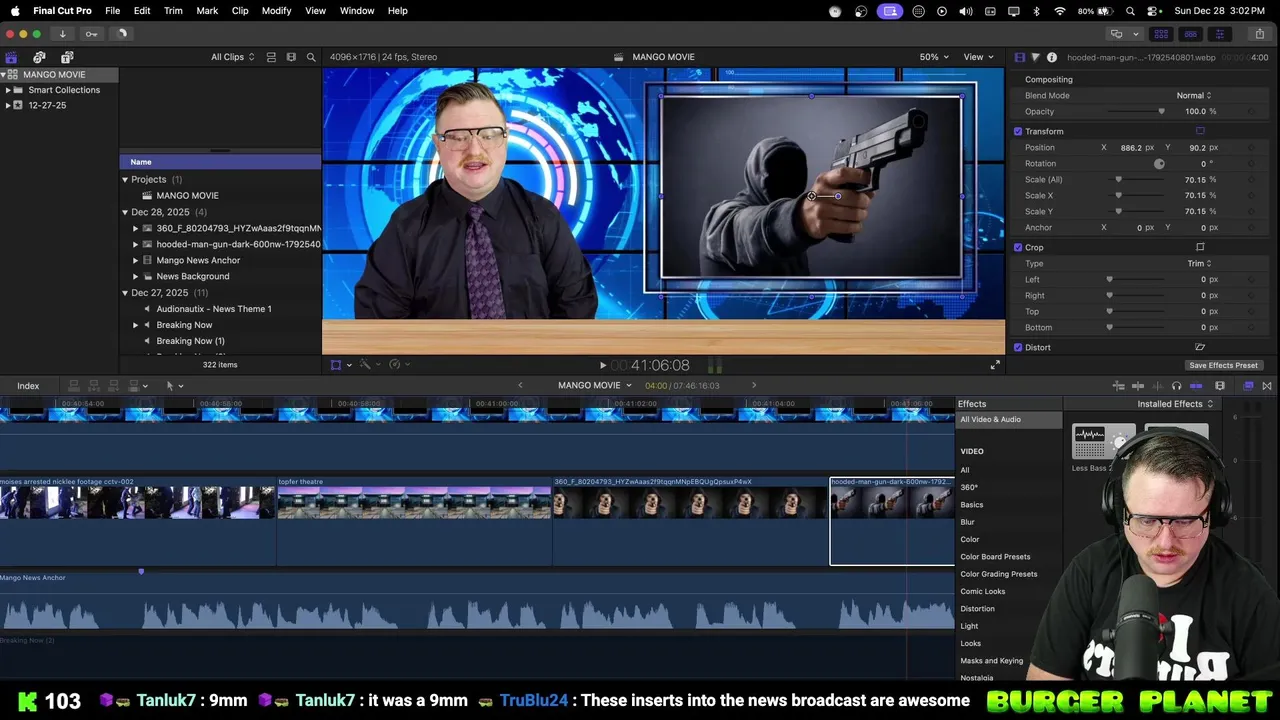Click the Scale Y value field

pyautogui.click(x=1195, y=211)
